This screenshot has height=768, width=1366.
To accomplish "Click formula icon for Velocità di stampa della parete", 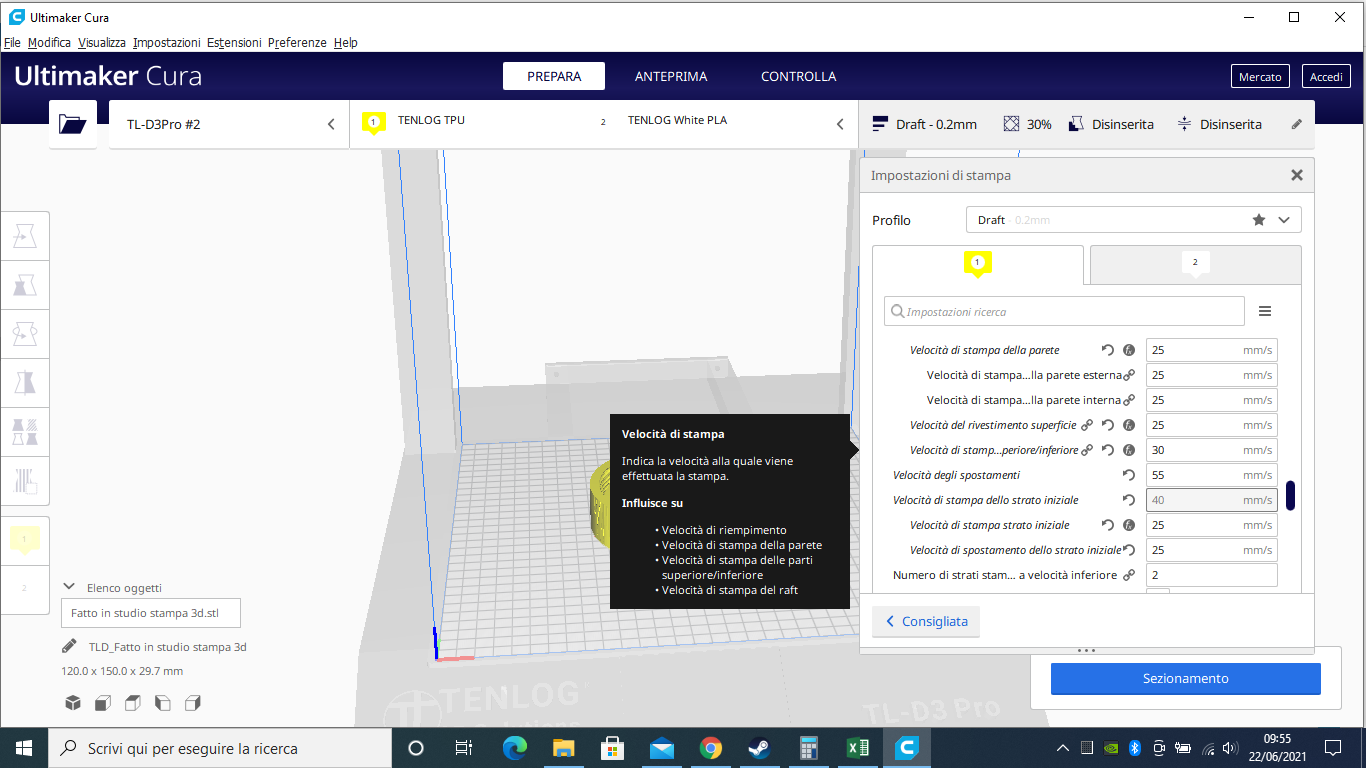I will point(1129,350).
